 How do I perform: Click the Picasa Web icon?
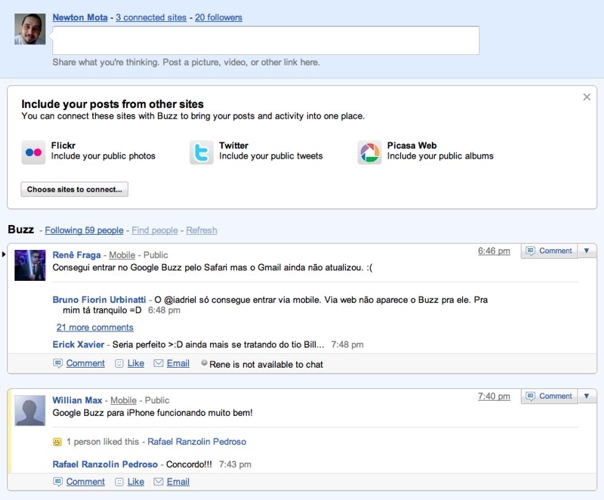(x=369, y=153)
